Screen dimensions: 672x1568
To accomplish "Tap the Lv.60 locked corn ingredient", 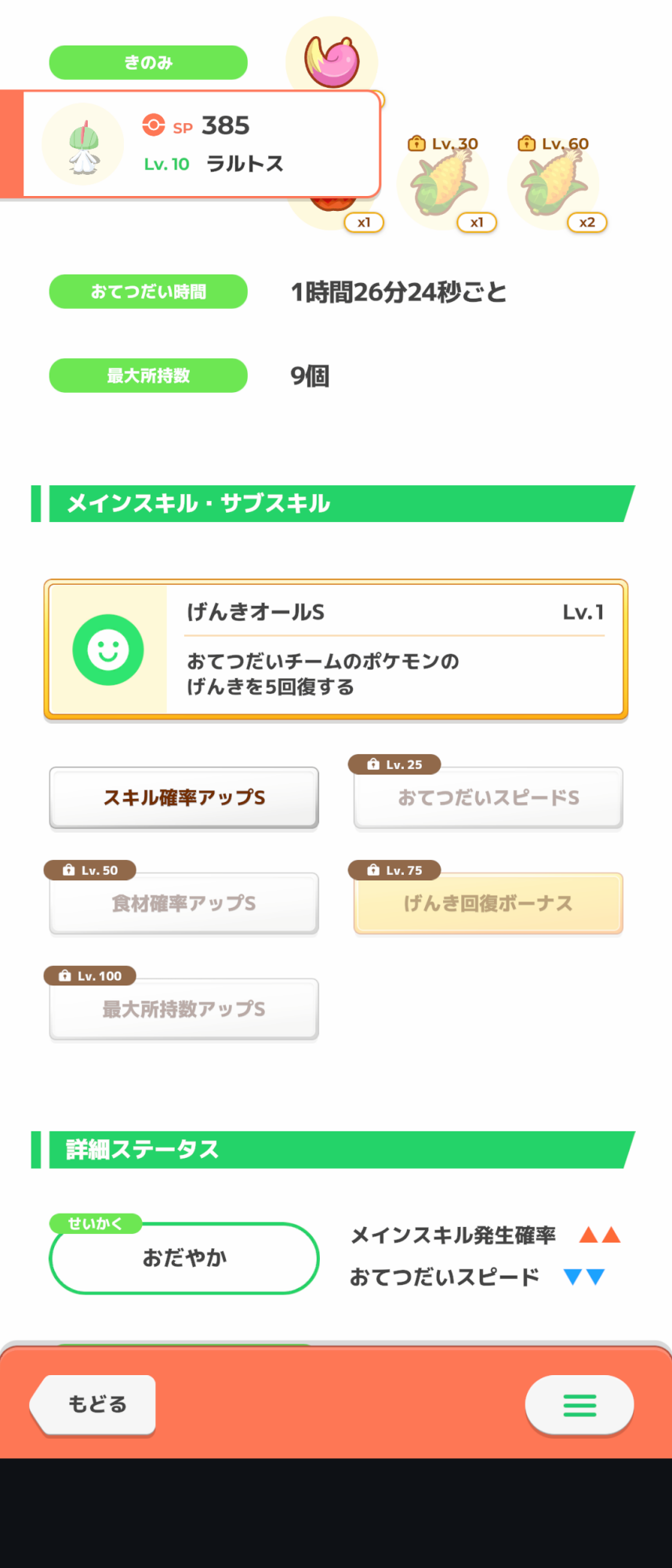I will pyautogui.click(x=554, y=184).
